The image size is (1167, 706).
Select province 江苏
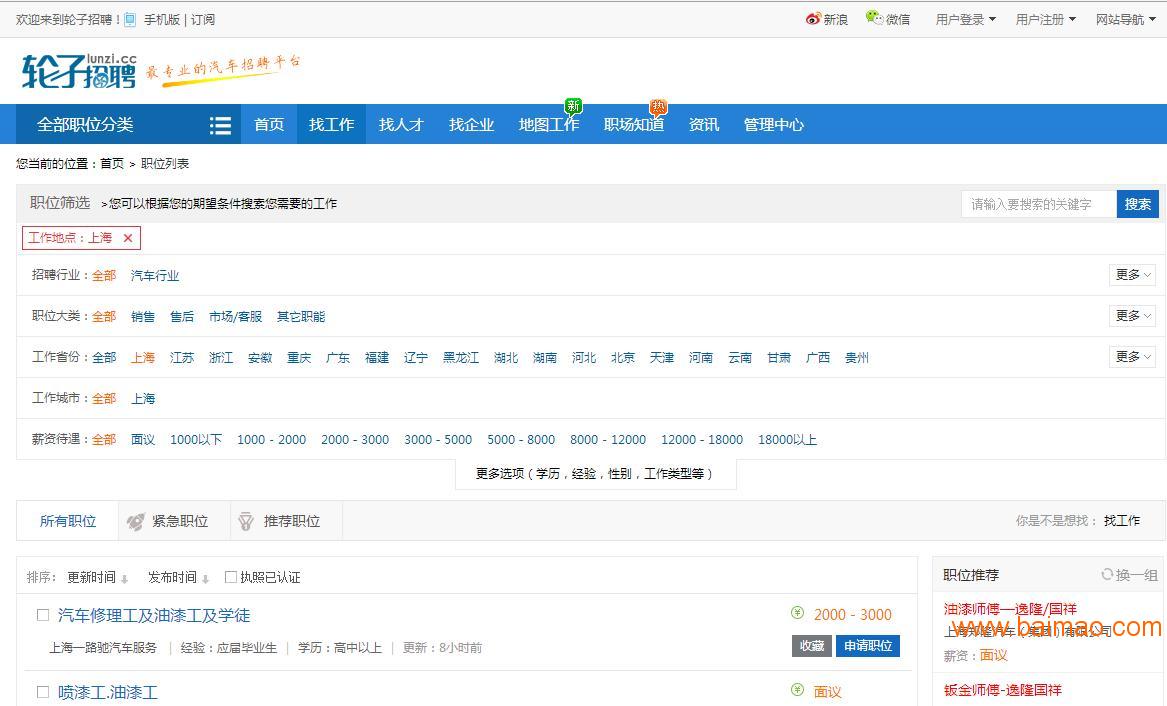click(182, 358)
